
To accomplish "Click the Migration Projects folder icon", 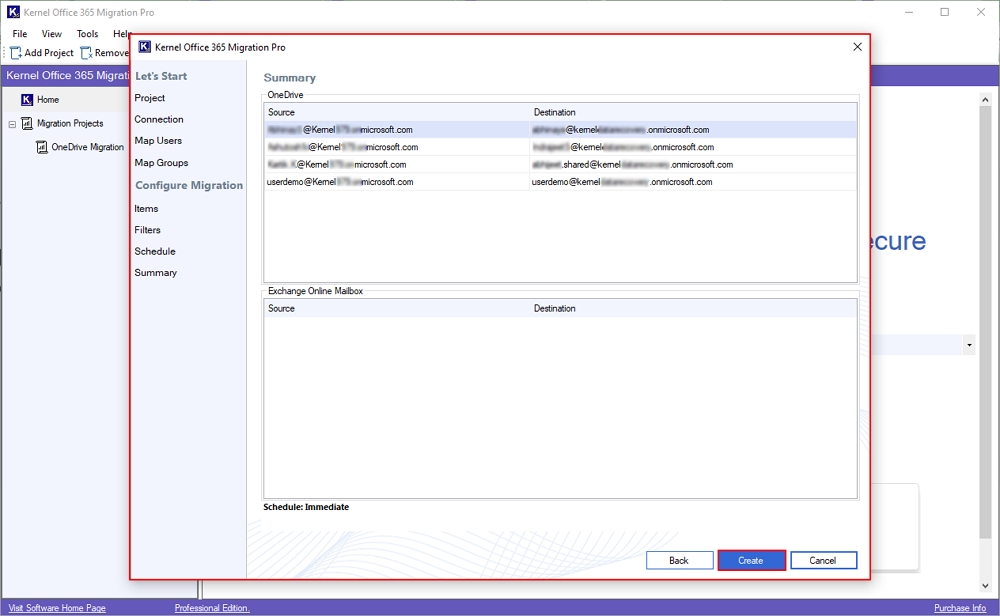I will pyautogui.click(x=26, y=124).
